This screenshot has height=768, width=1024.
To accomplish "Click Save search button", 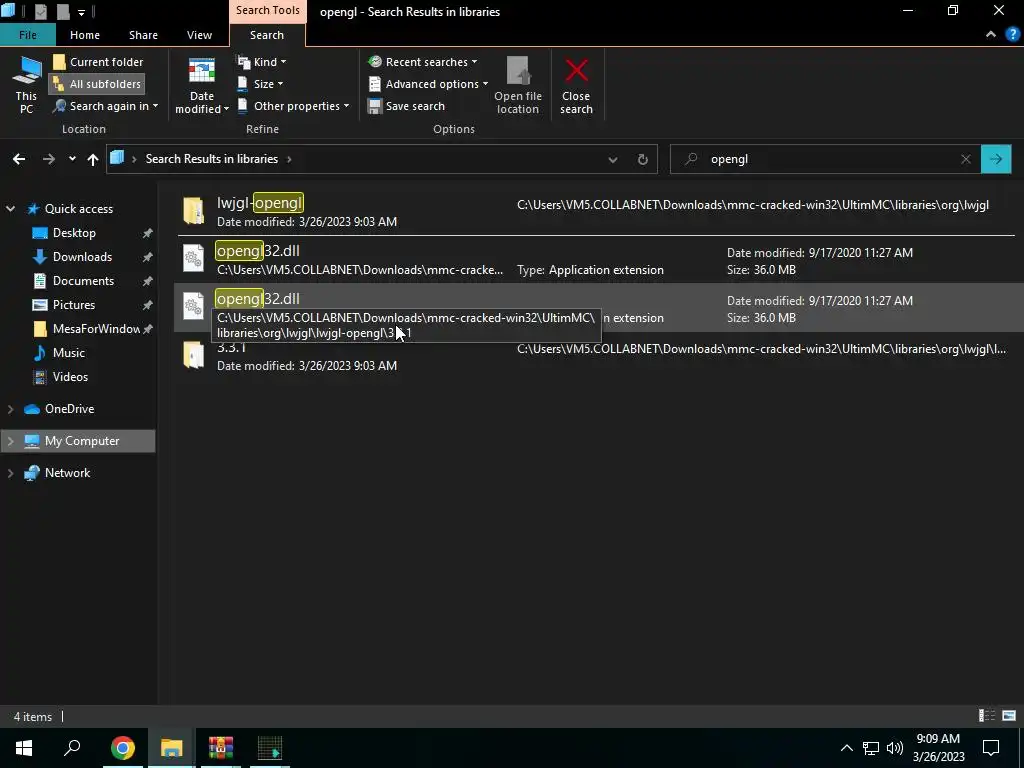I will (x=406, y=106).
